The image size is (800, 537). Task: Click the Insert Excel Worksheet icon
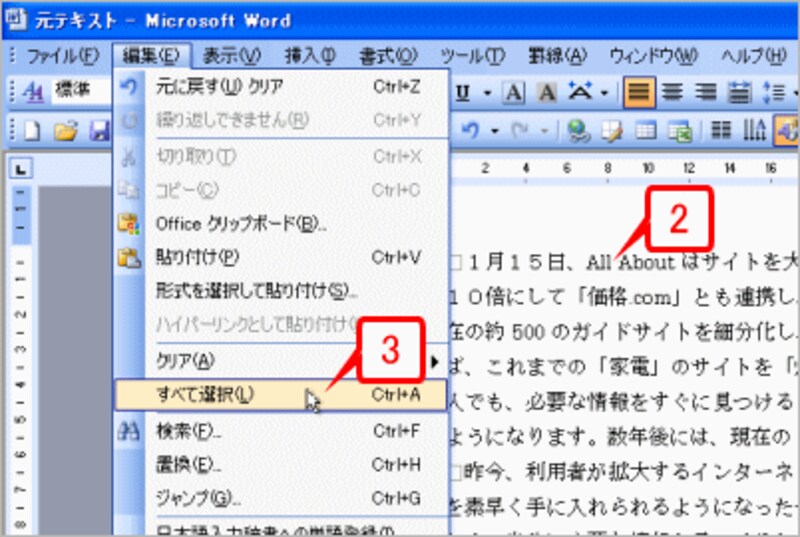point(680,132)
